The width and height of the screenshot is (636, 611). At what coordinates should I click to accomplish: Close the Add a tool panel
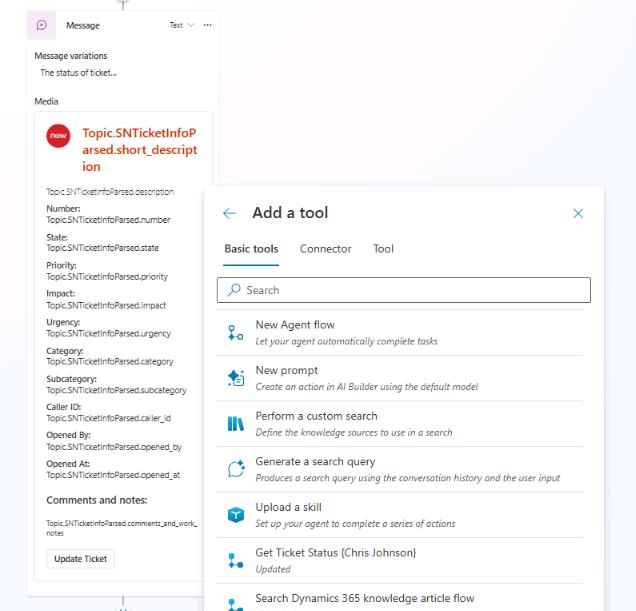pyautogui.click(x=577, y=213)
